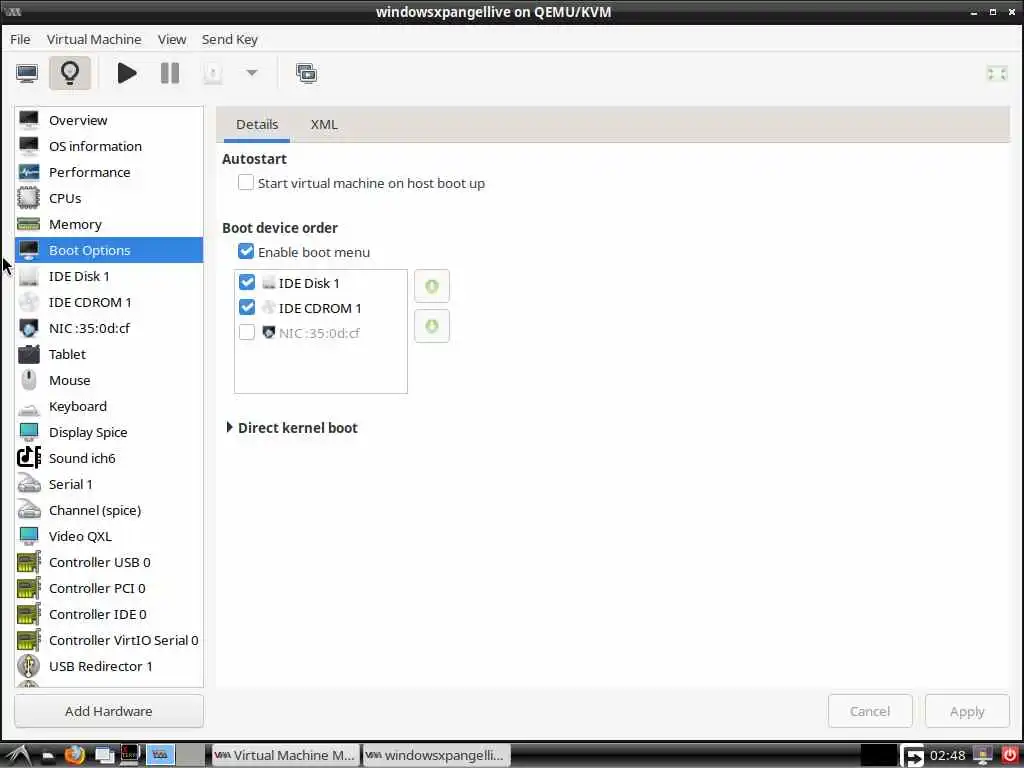1024x768 pixels.
Task: Select CPUs in the sidebar
Action: (109, 198)
